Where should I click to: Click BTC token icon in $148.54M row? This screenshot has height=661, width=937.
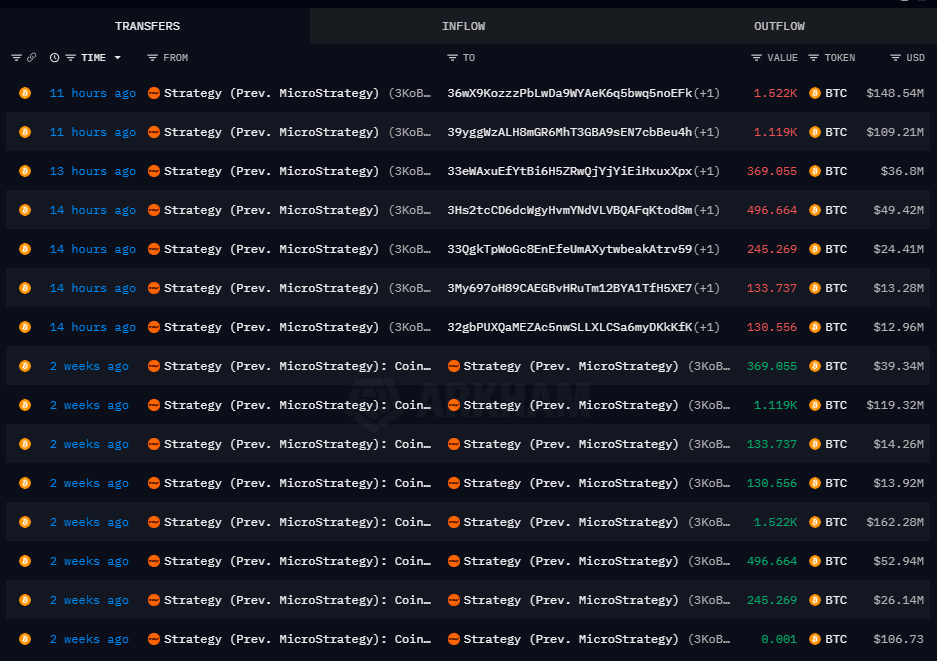(x=814, y=93)
